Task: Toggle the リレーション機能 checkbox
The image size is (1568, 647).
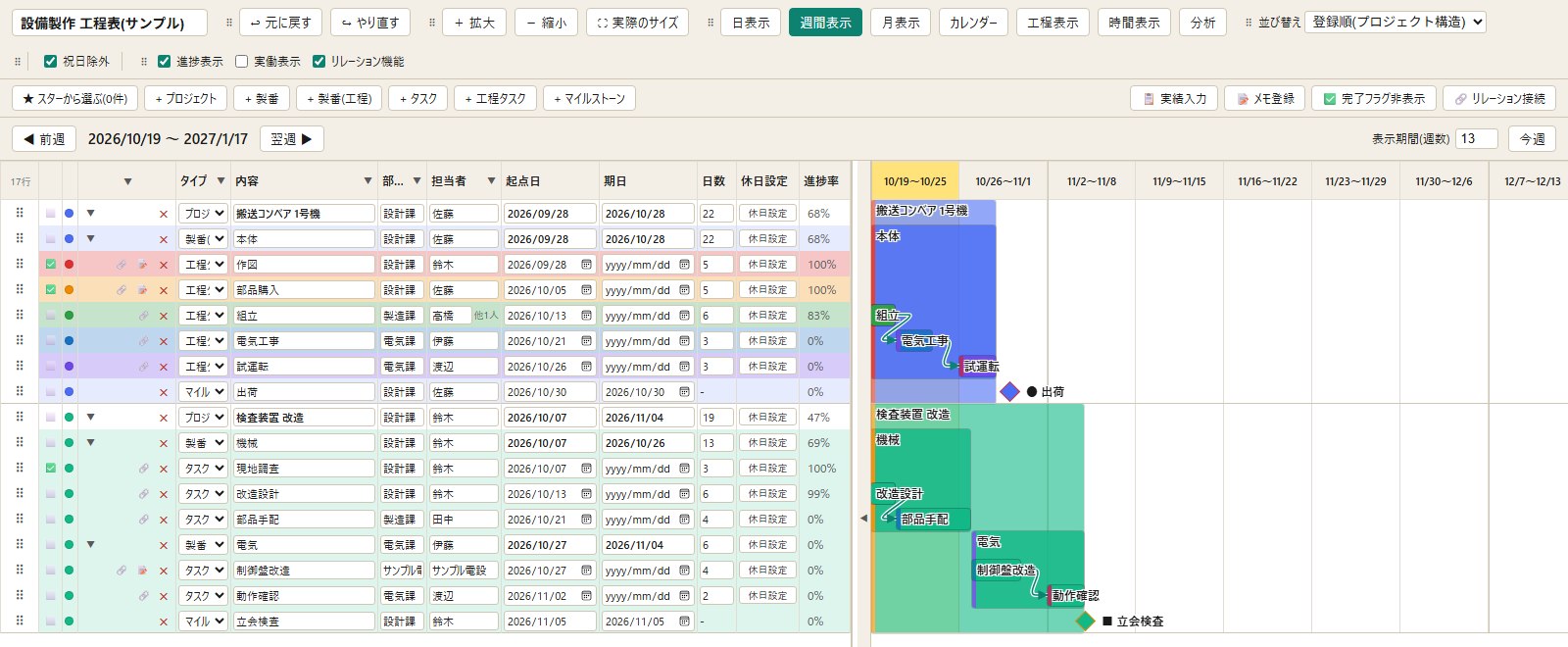Action: [x=318, y=61]
